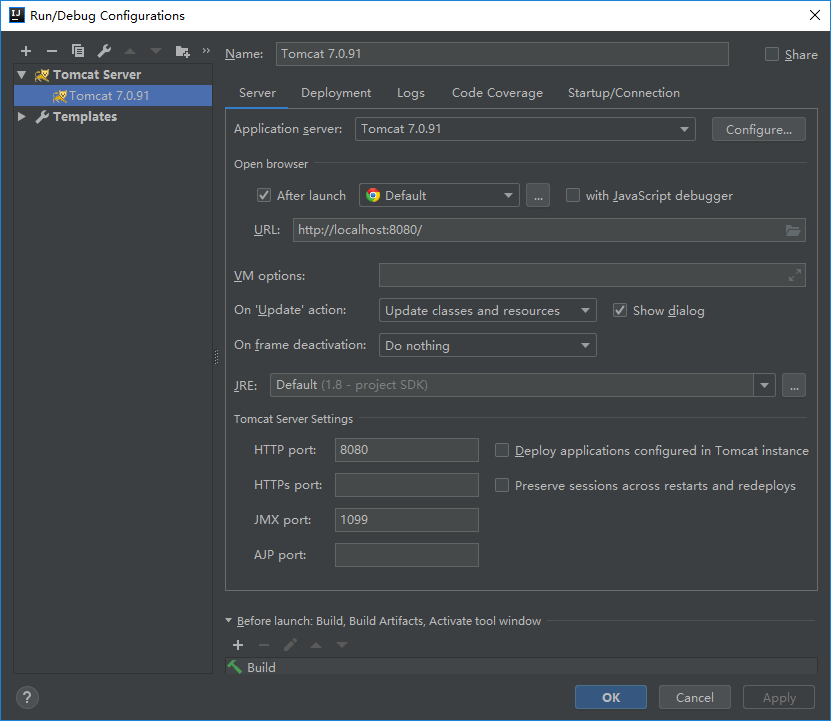Add new configuration with plus icon
831x721 pixels.
tap(25, 51)
